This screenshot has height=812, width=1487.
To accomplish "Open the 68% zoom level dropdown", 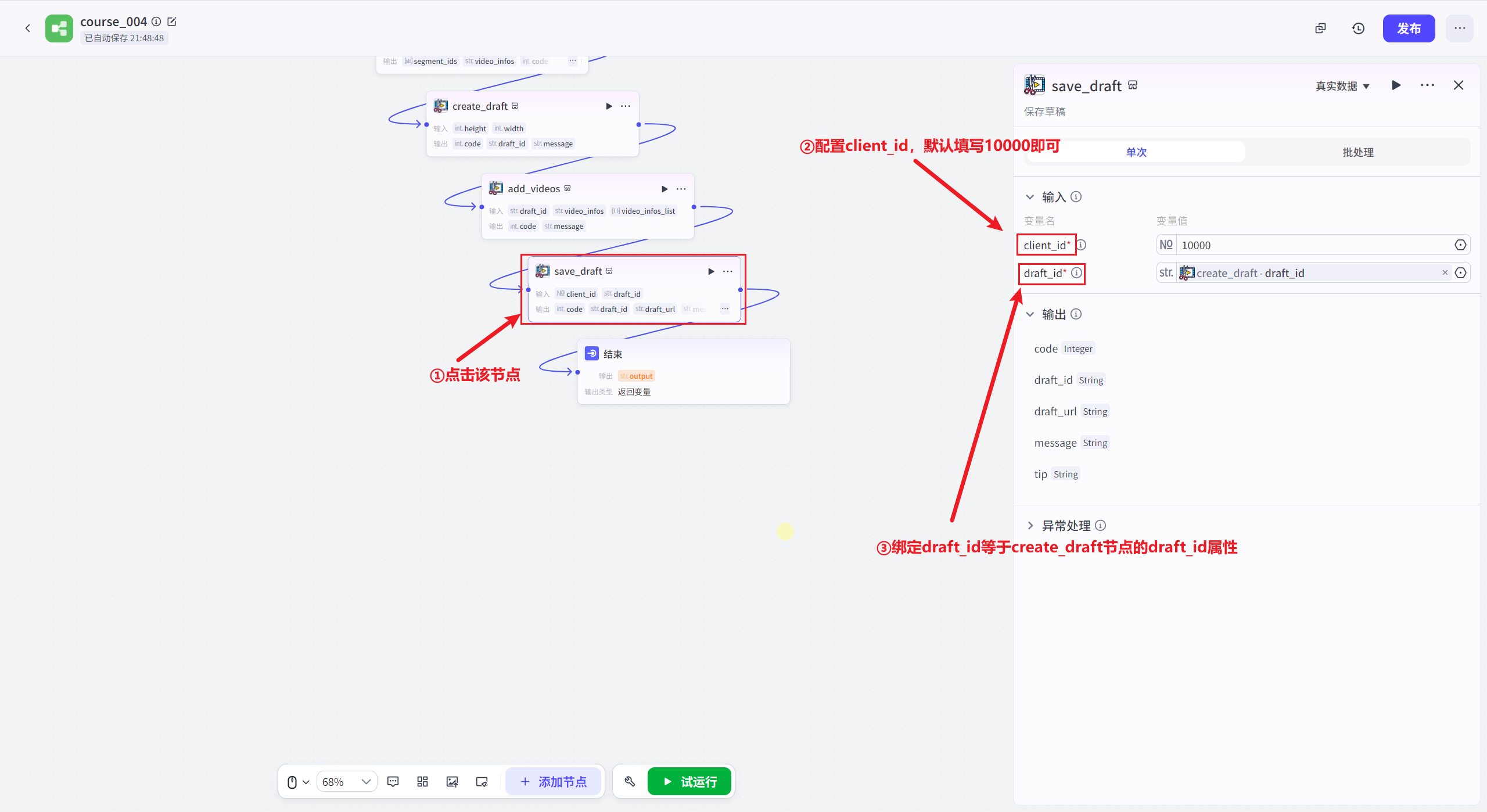I will click(x=346, y=781).
